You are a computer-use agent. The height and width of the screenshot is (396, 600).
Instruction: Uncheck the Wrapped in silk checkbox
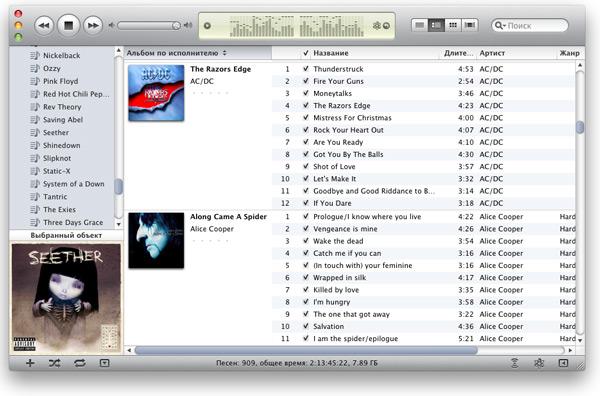(x=306, y=277)
